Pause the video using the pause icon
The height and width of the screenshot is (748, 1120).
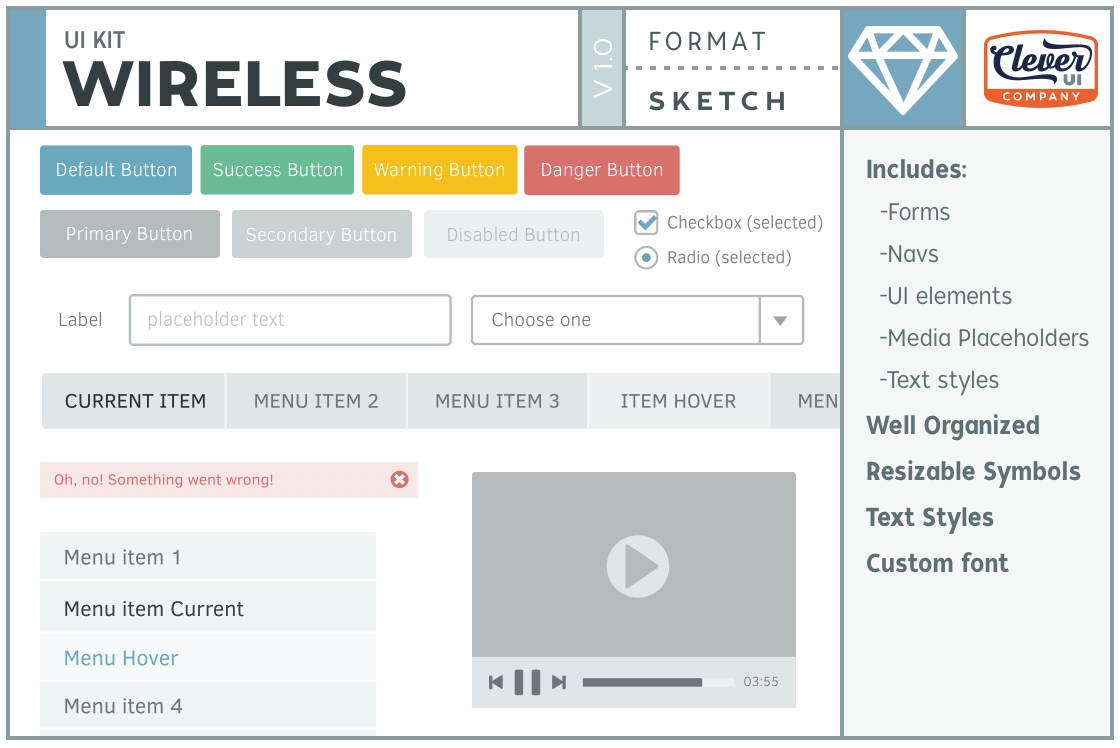[x=527, y=682]
